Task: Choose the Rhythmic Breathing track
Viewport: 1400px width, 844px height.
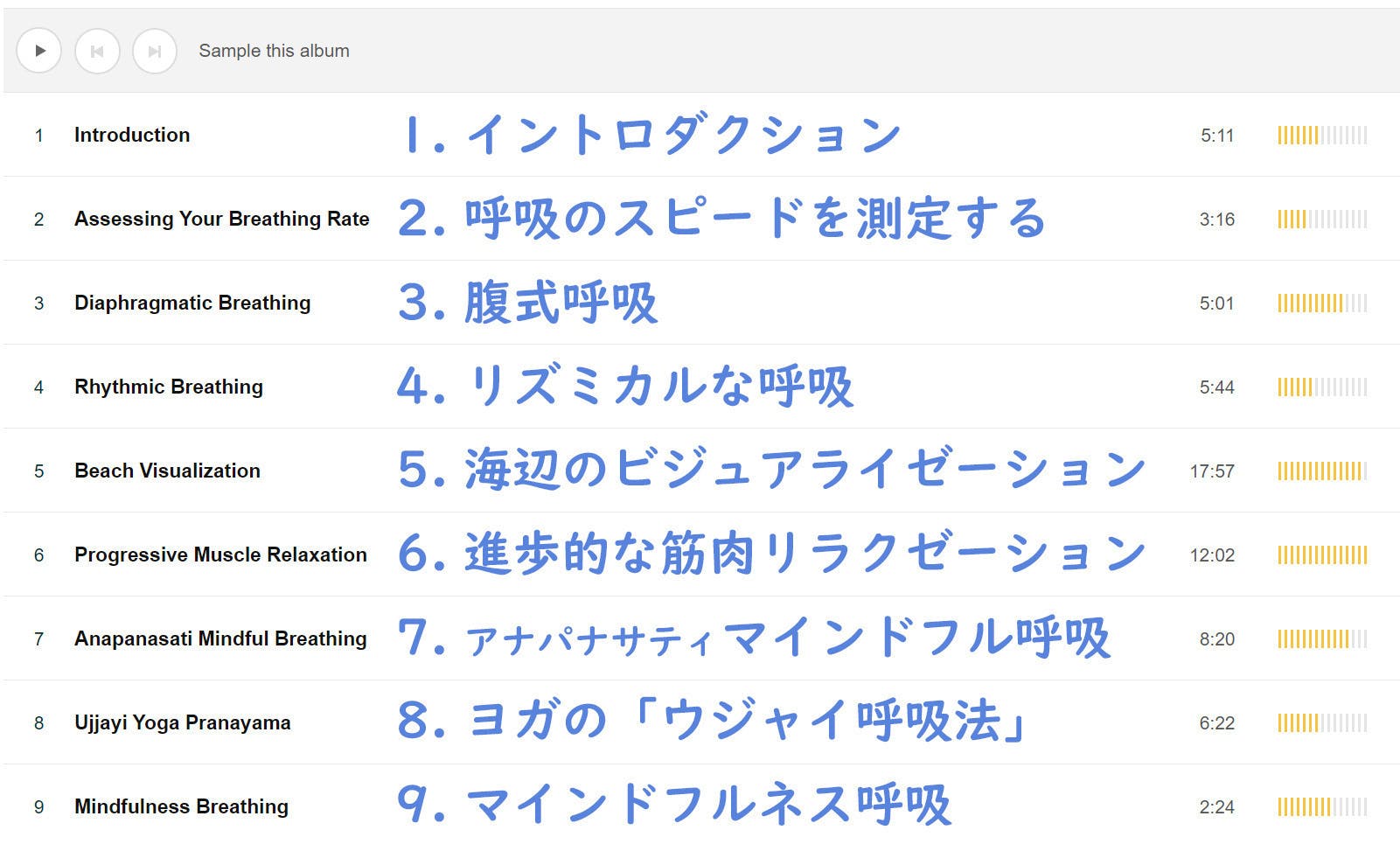Action: coord(169,387)
